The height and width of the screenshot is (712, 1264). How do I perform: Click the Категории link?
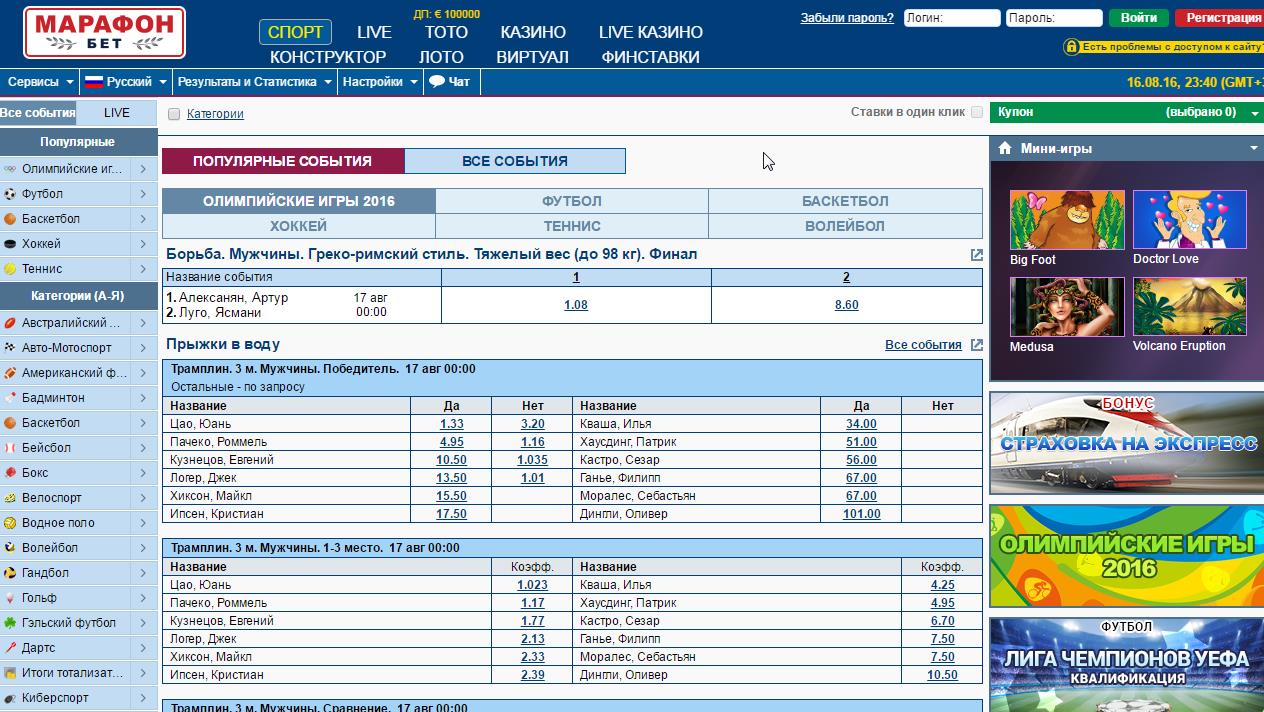215,114
